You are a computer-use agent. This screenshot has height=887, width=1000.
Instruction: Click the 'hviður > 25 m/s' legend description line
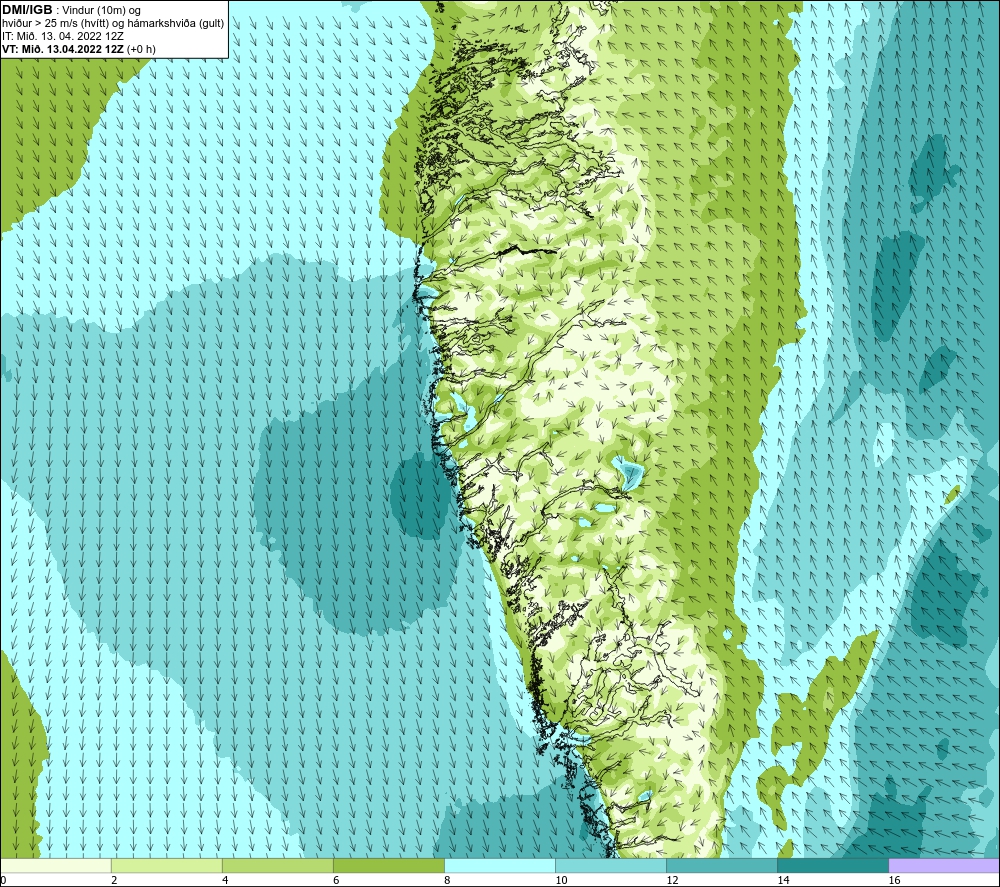[113, 24]
